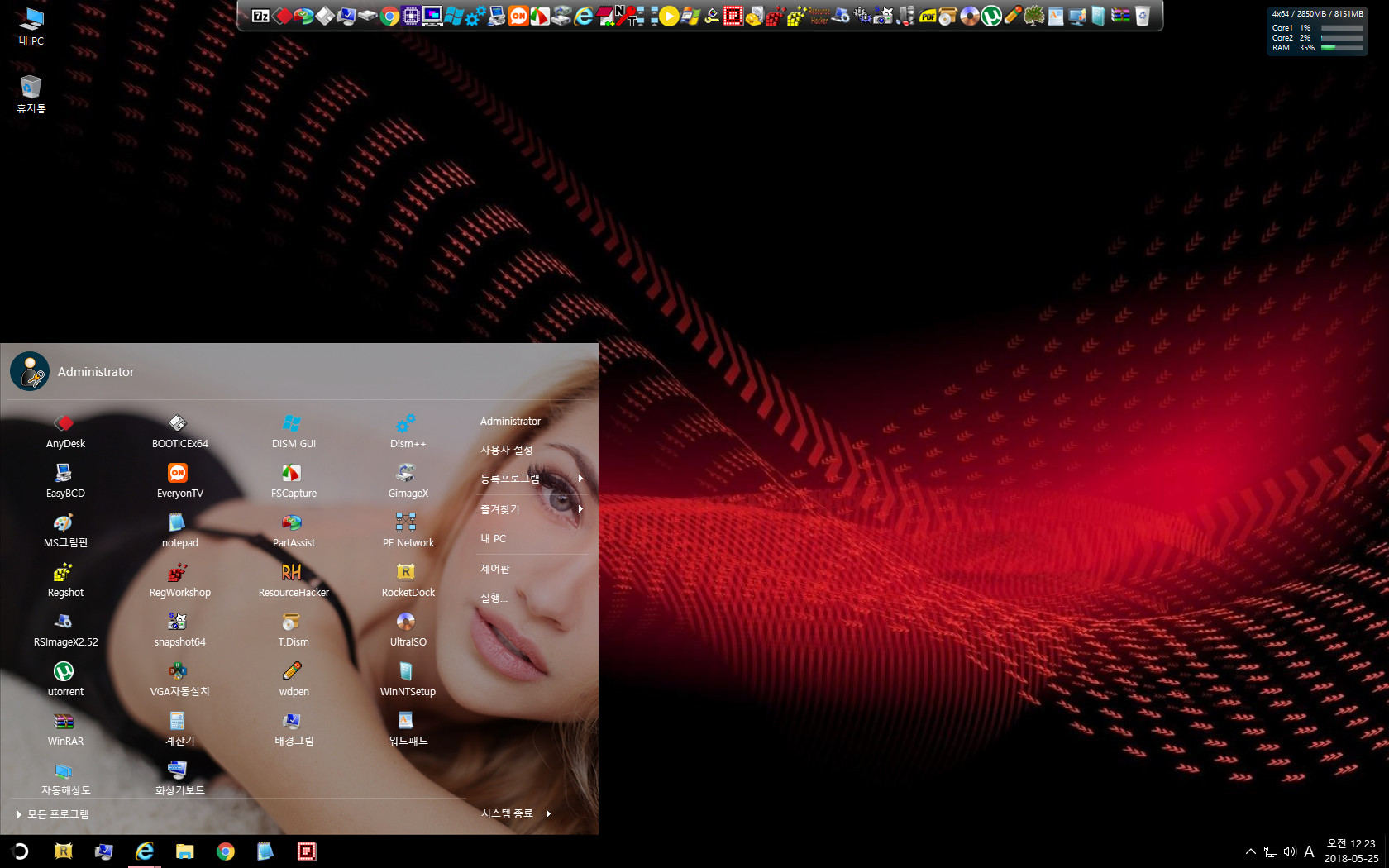Image resolution: width=1389 pixels, height=868 pixels.
Task: Open 배경그림 in the Start menu
Action: pos(294,729)
